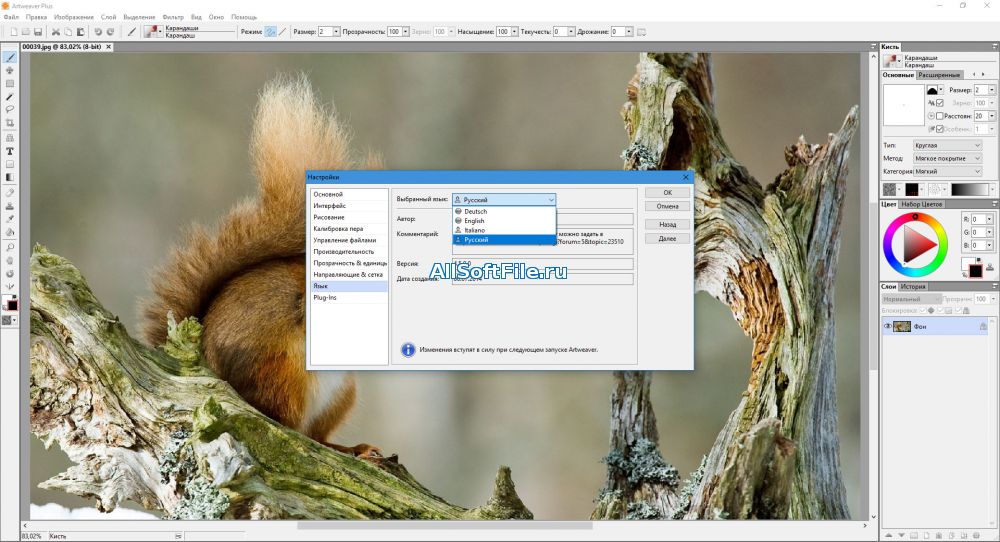Activate the Zoom magnifier tool
Screen dimensions: 1000x542
[10, 246]
